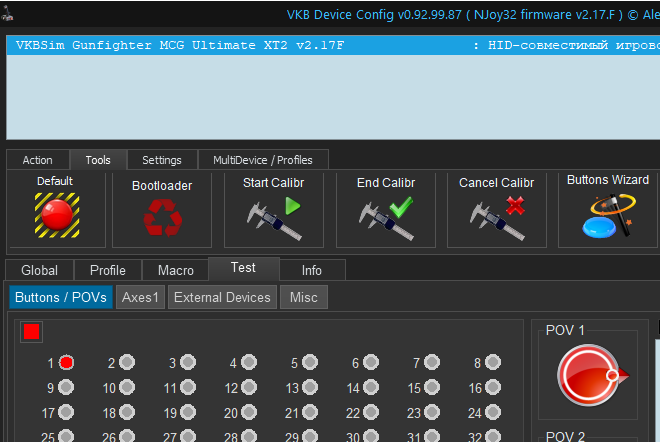The width and height of the screenshot is (660, 442).
Task: Select the VKBSim Gunfighter MCG Ultimate device row
Action: coord(333,45)
